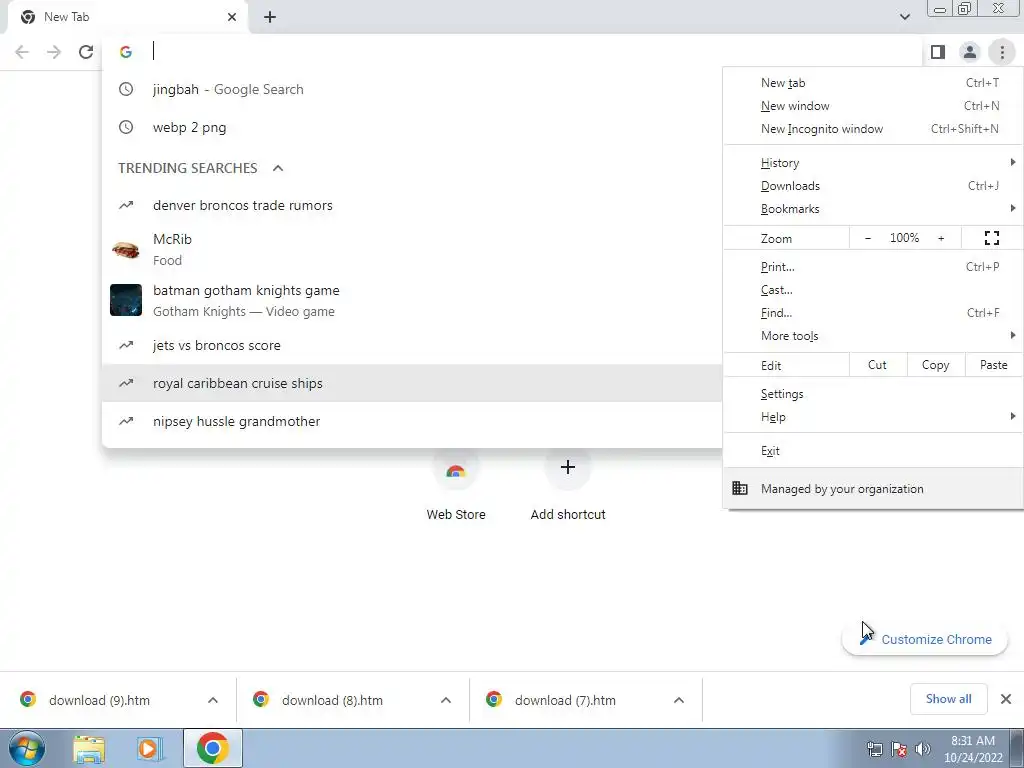The height and width of the screenshot is (768, 1024).
Task: Click the network tray icon
Action: [x=874, y=749]
